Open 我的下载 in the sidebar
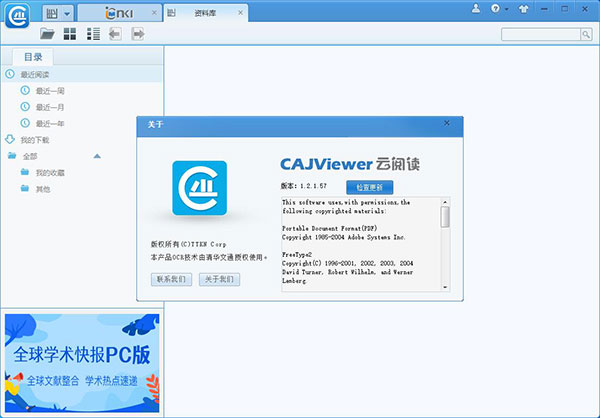600x418 pixels. 35,140
